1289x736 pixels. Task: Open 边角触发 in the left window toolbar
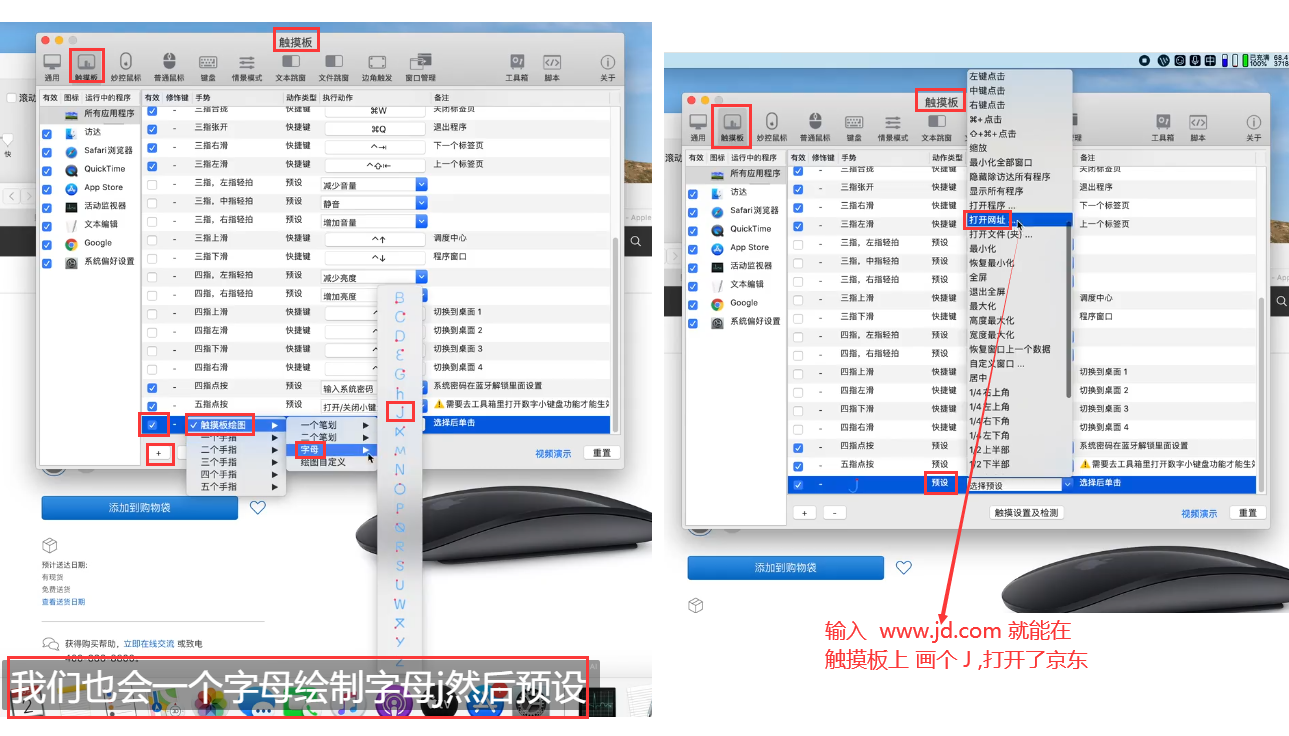point(377,67)
